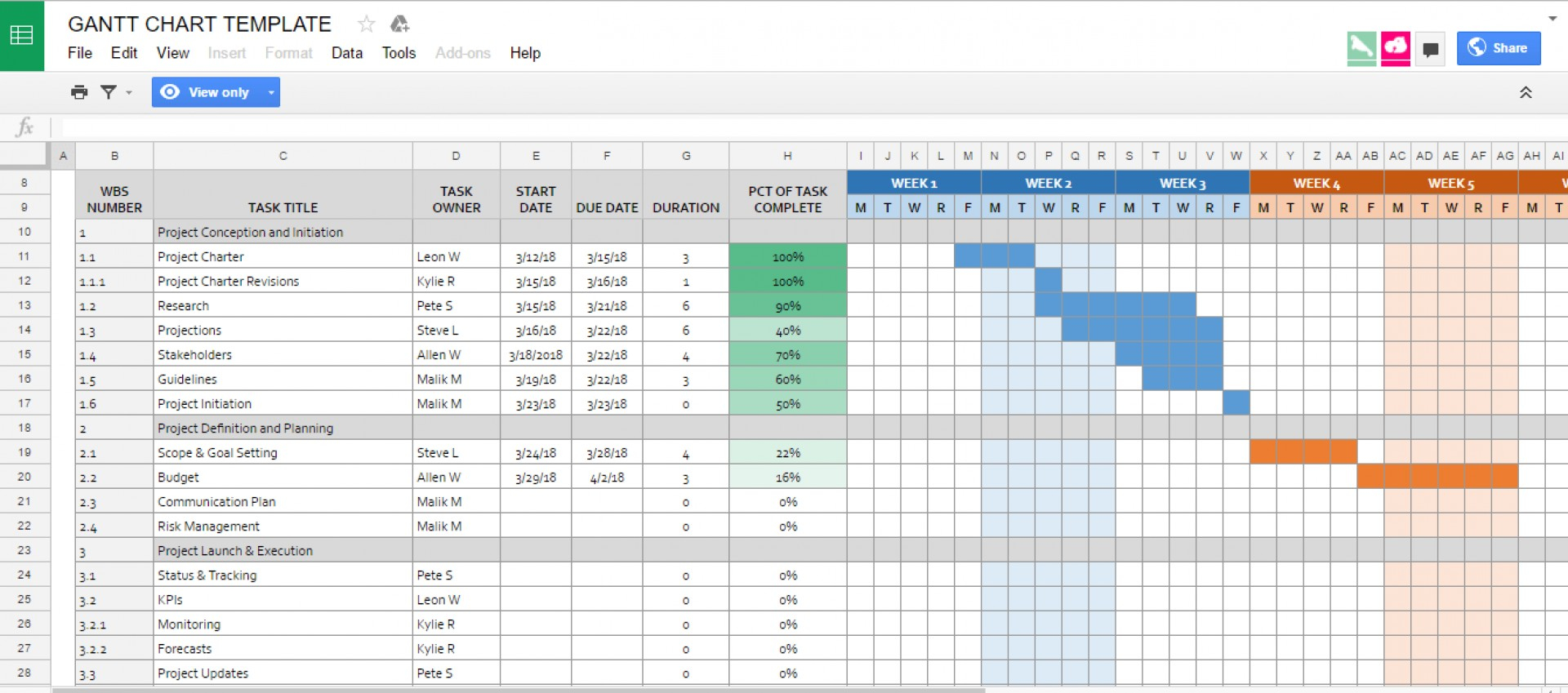Click the pink anonymous viewer avatar
The image size is (1568, 693).
tap(1396, 48)
